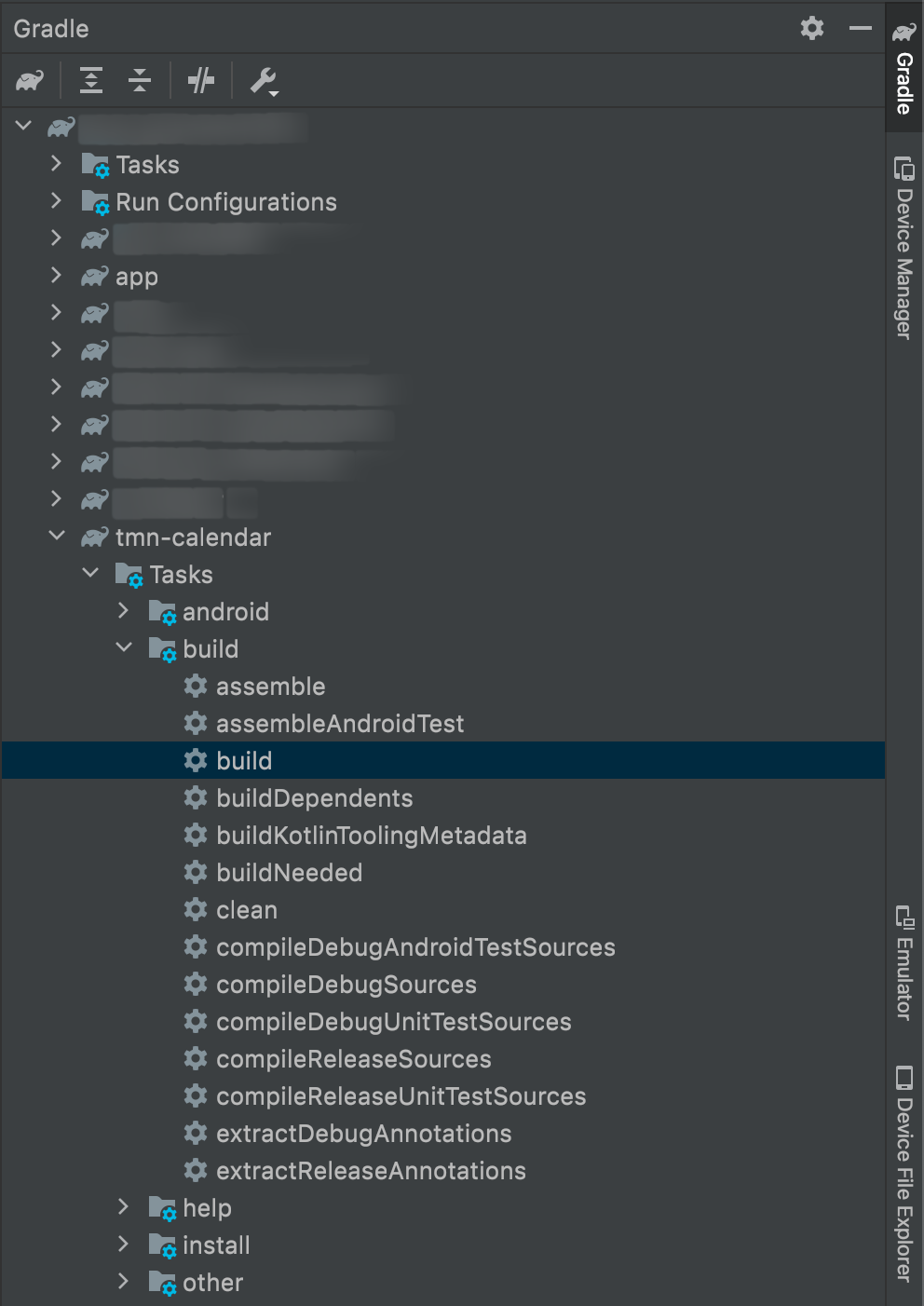Viewport: 924px width, 1306px height.
Task: Click the compileDebugSources task gear icon
Action: point(196,984)
